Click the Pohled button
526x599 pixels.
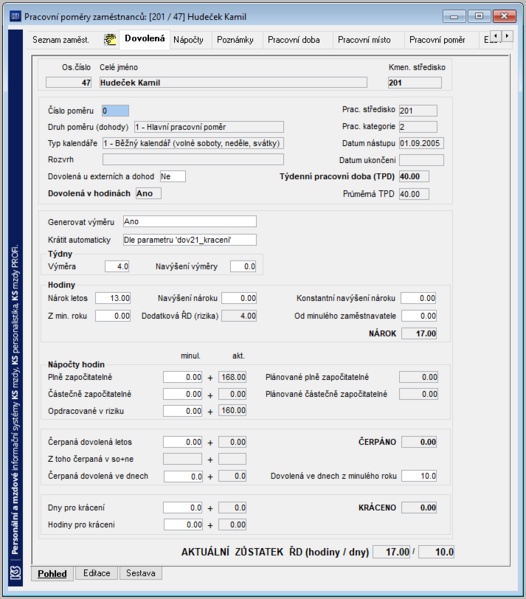pos(52,573)
